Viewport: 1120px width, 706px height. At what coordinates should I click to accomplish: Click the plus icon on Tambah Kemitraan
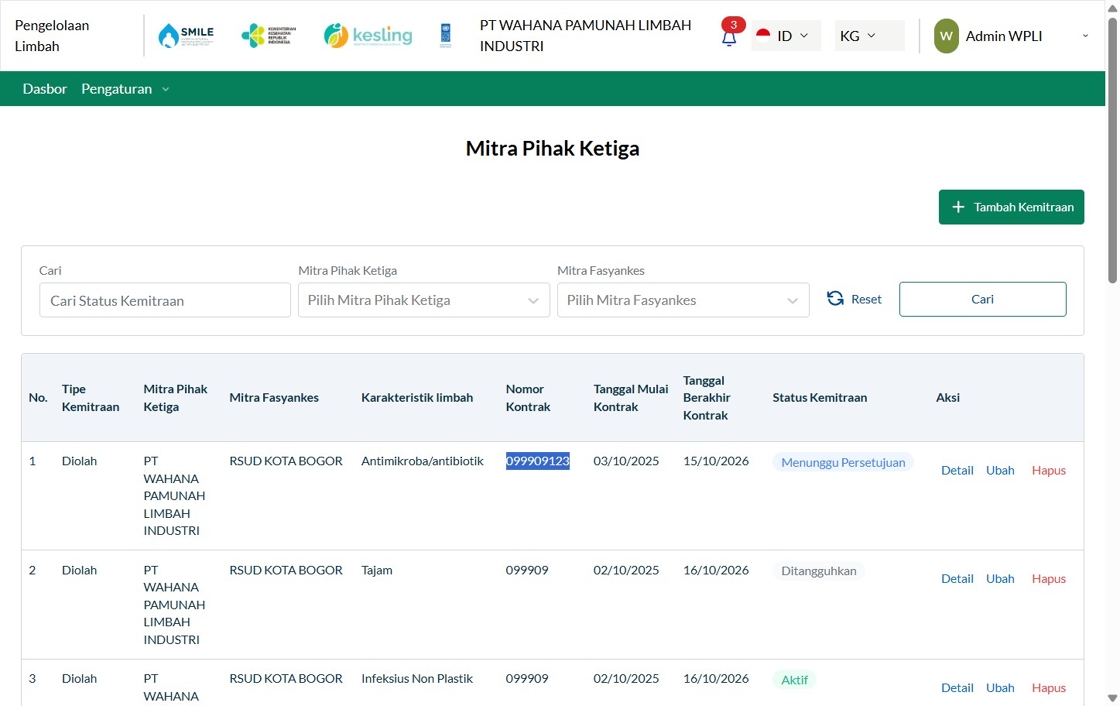959,207
